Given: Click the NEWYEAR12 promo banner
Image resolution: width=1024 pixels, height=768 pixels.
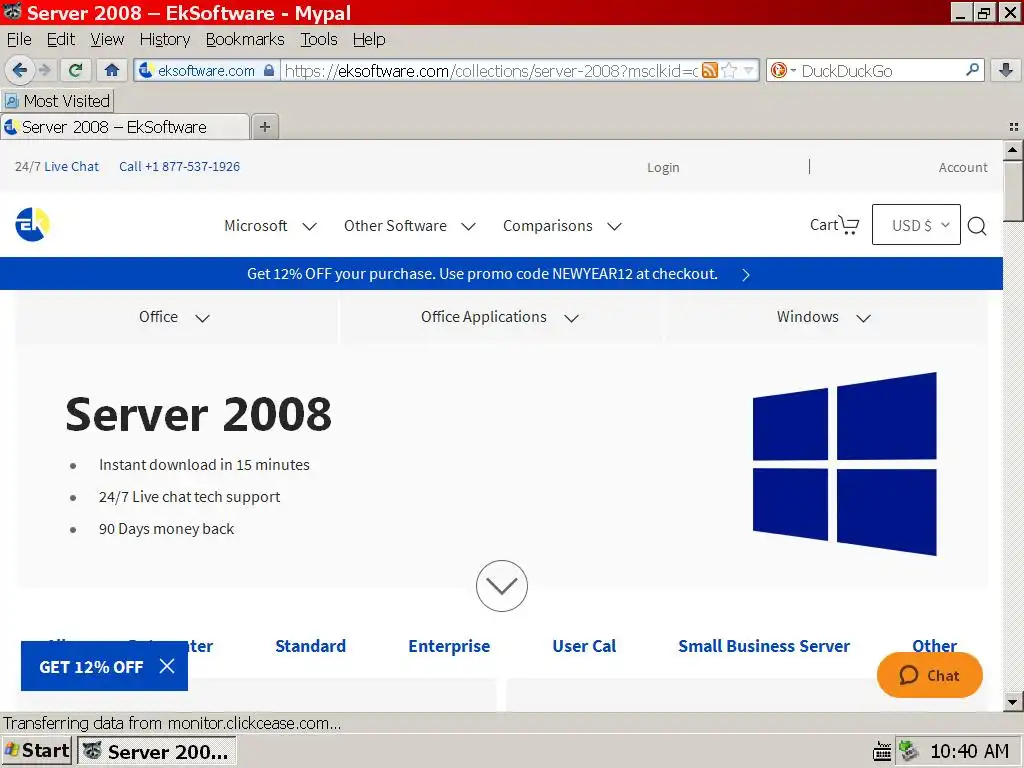Looking at the screenshot, I should pos(482,274).
